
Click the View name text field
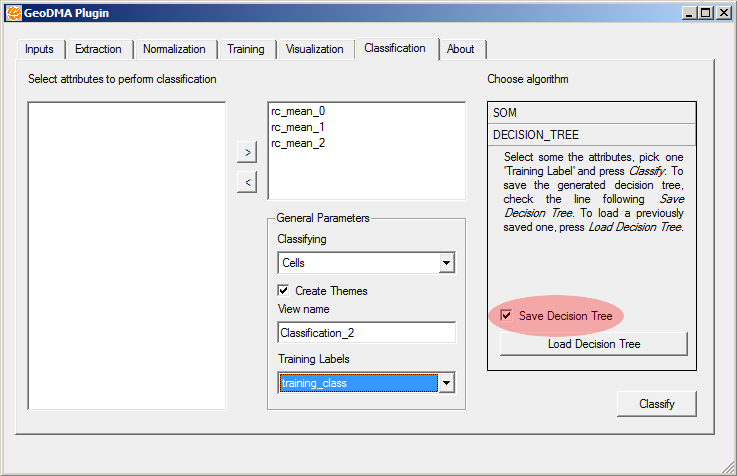[366, 333]
